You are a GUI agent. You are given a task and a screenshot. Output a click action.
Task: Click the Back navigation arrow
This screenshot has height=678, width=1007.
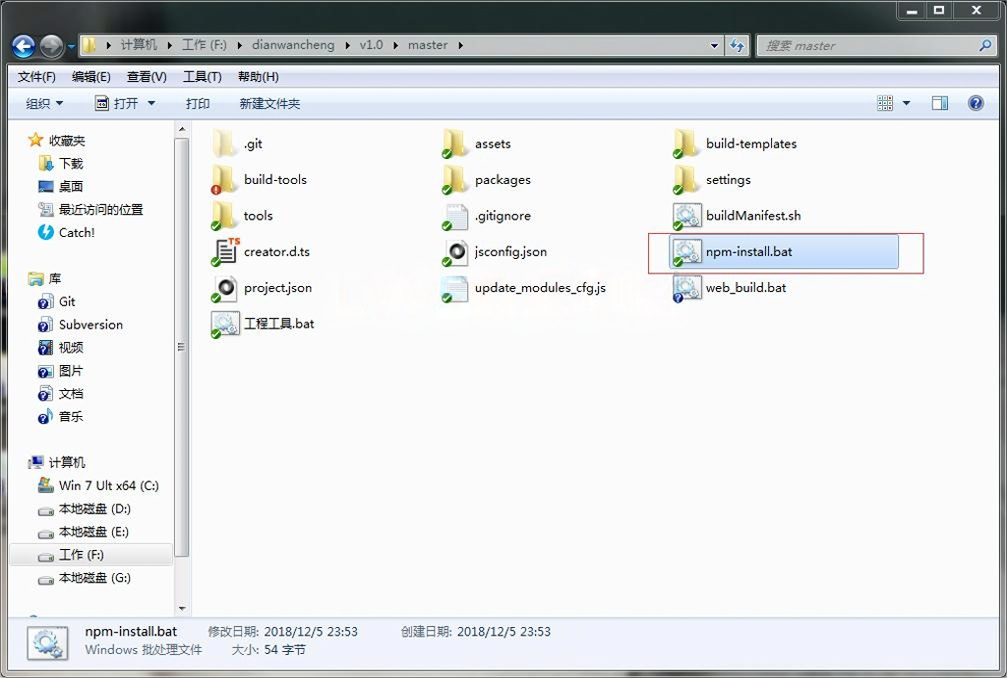coord(24,46)
